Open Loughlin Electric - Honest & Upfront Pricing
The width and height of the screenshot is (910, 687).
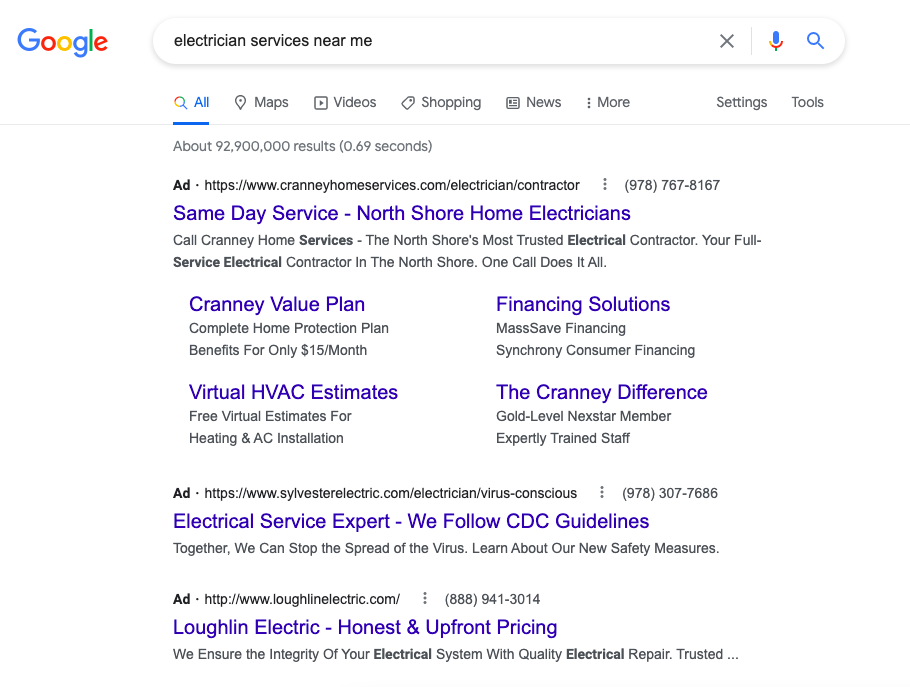click(365, 627)
